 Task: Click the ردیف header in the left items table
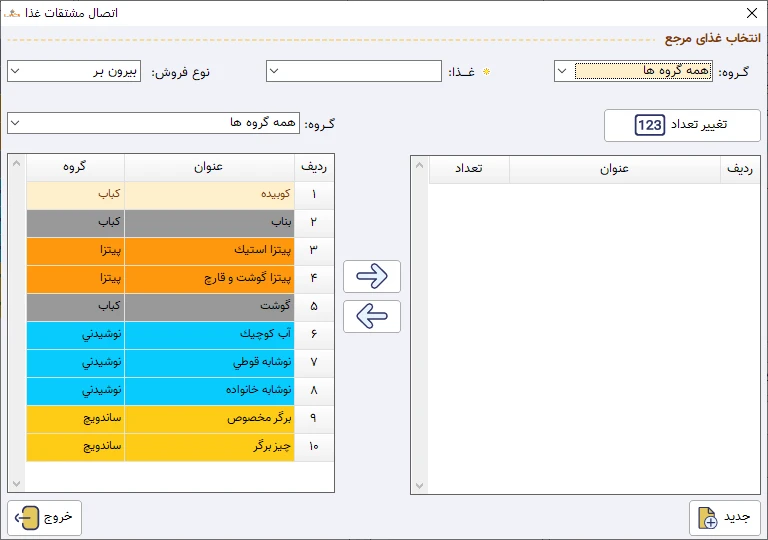[314, 168]
